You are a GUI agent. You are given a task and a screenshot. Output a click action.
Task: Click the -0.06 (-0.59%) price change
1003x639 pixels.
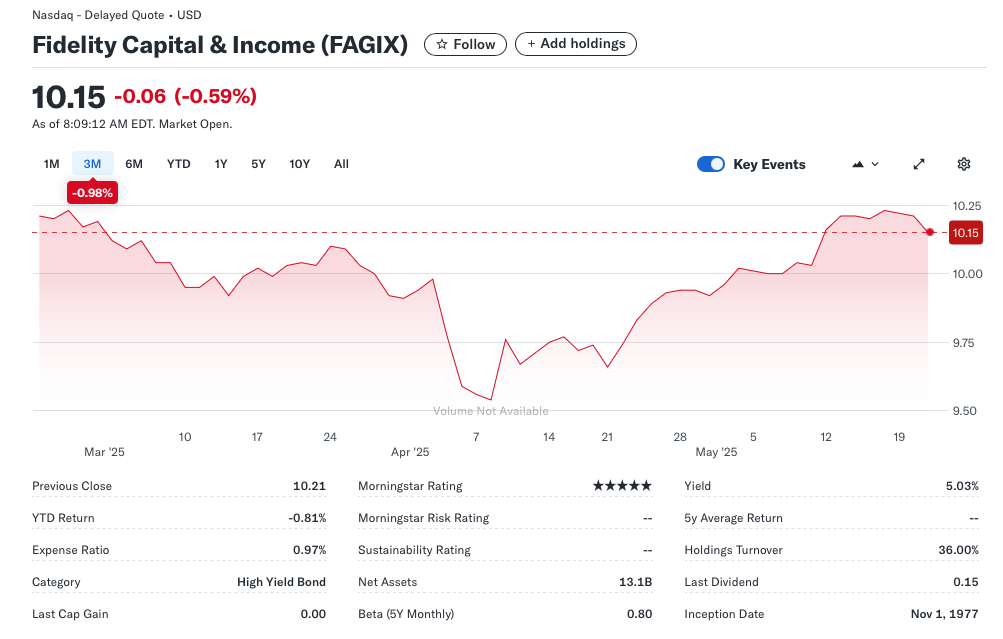[x=186, y=96]
